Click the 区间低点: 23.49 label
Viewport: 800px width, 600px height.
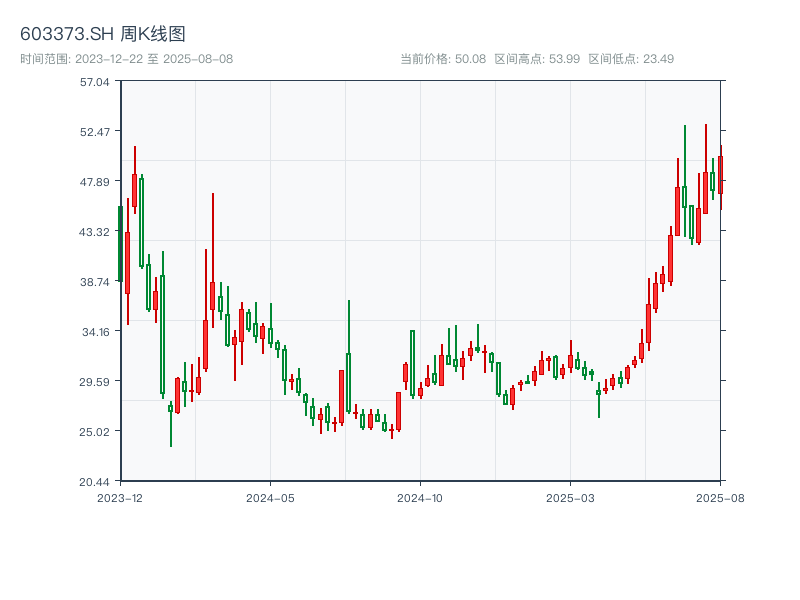[631, 59]
